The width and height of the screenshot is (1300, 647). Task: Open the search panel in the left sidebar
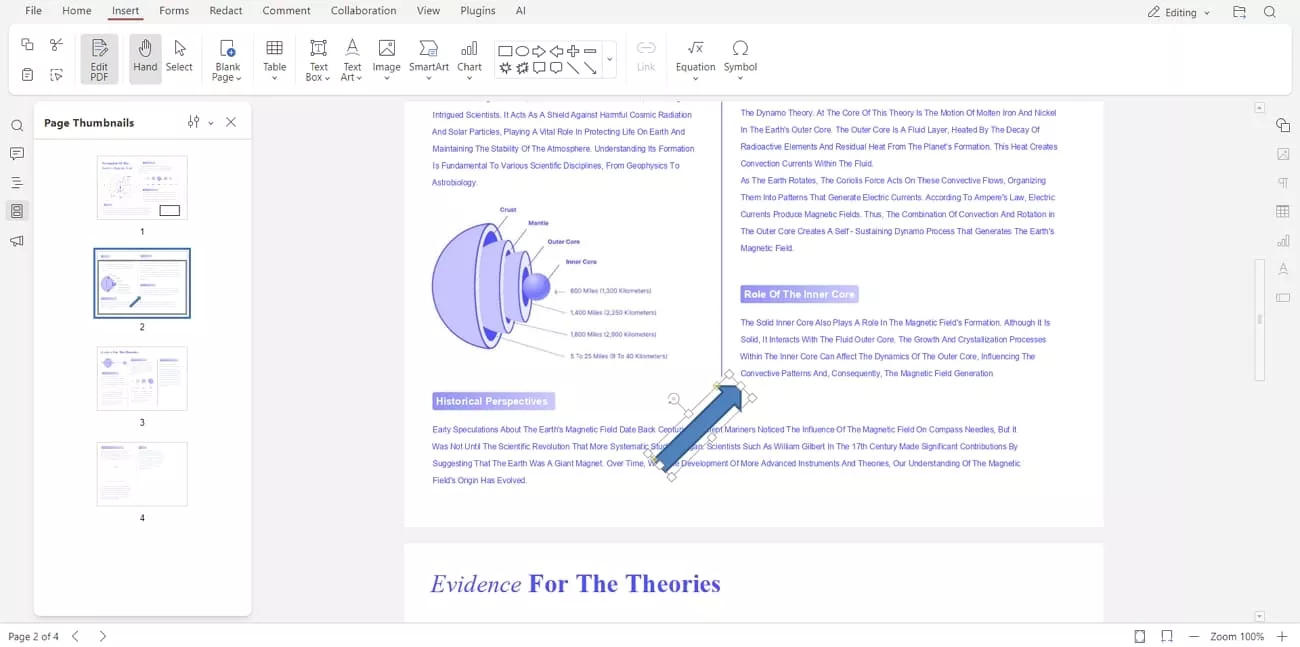click(x=16, y=125)
